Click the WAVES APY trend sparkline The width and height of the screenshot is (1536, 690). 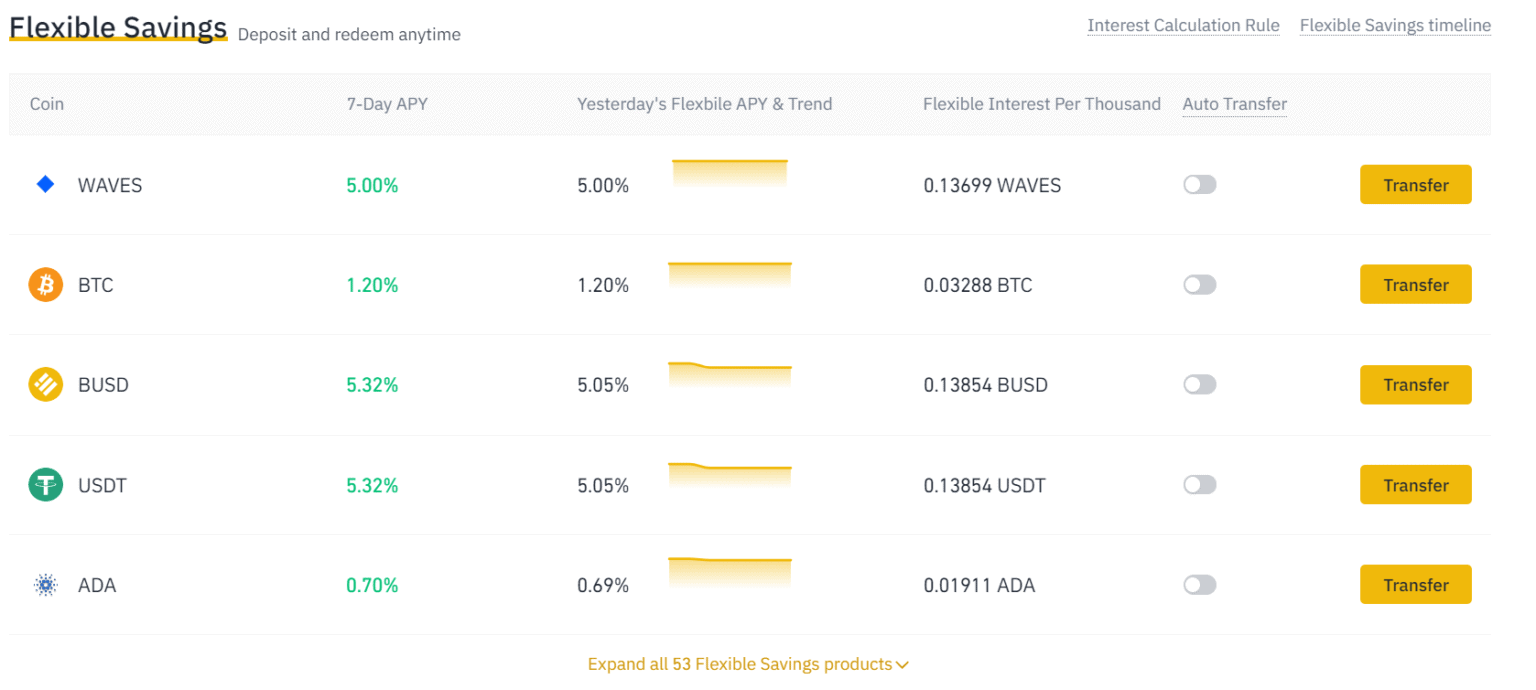pos(729,173)
